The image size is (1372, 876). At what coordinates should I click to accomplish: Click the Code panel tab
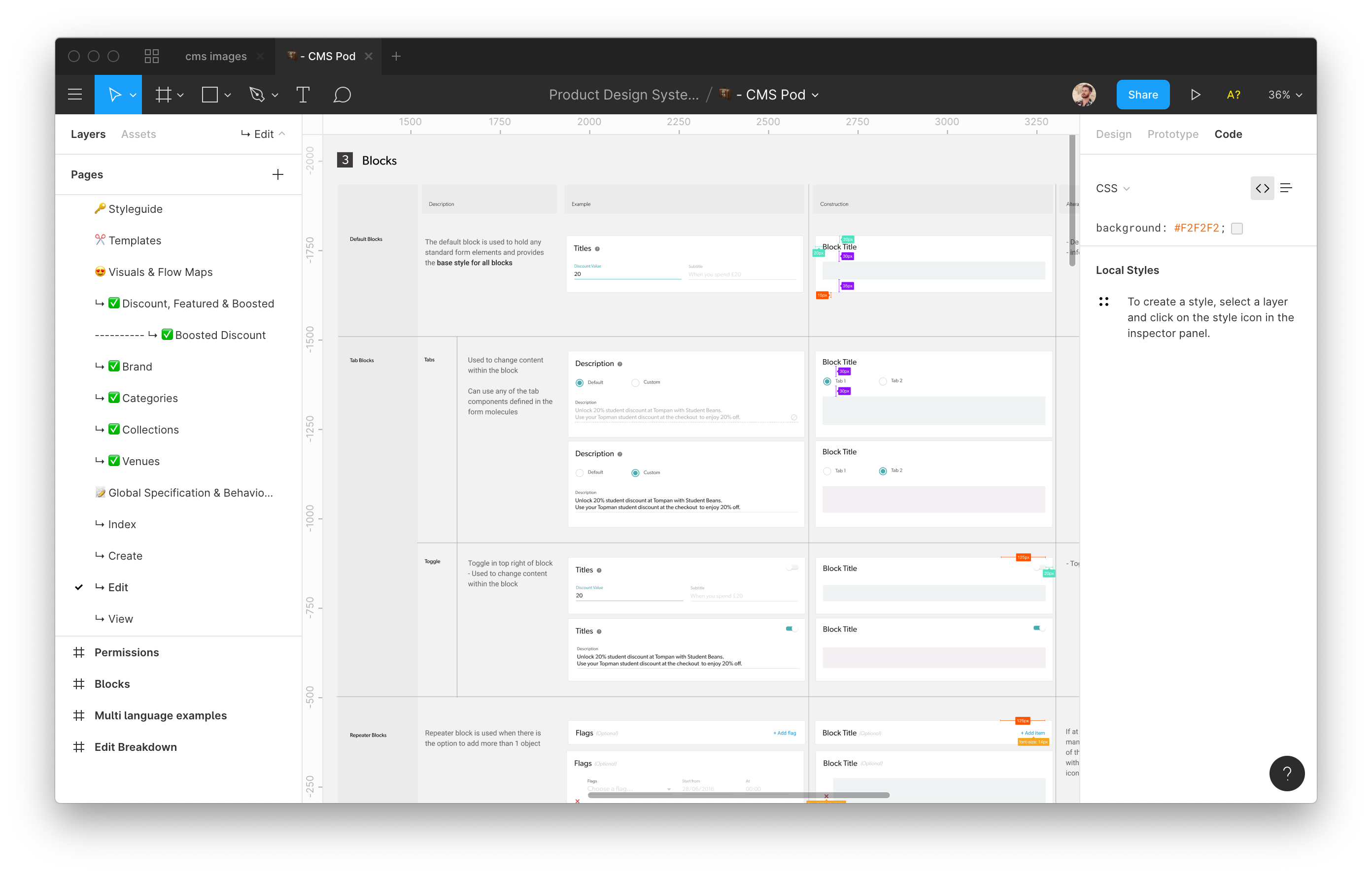tap(1228, 133)
